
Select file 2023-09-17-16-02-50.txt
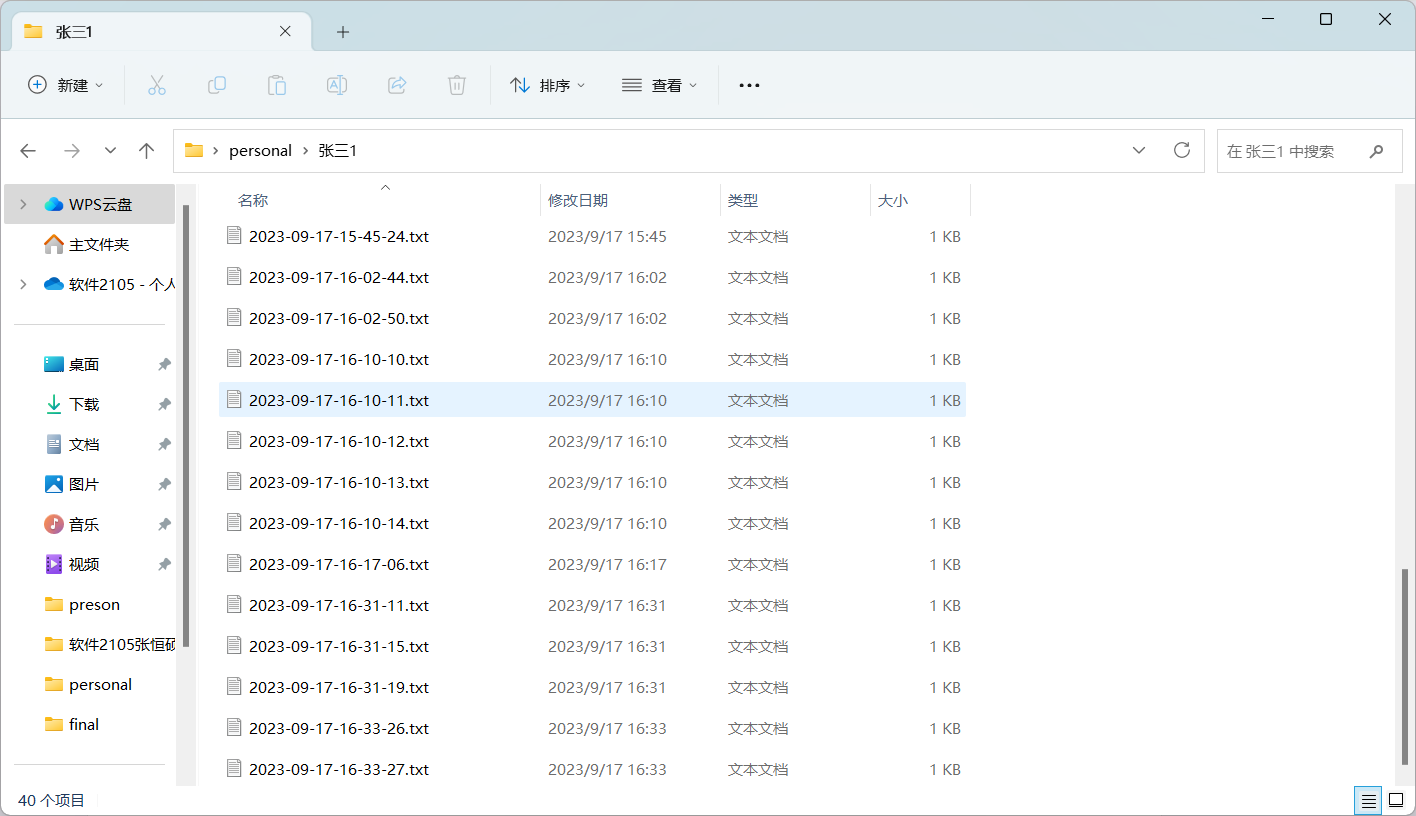click(592, 318)
